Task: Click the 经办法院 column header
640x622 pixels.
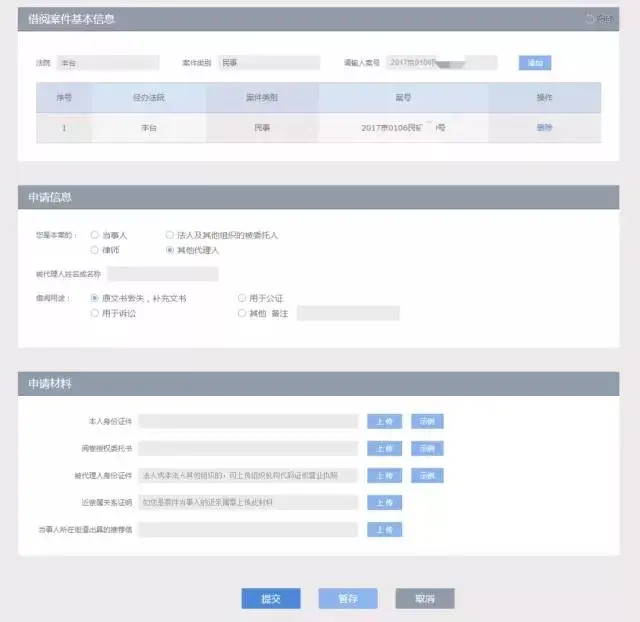Action: click(x=149, y=98)
